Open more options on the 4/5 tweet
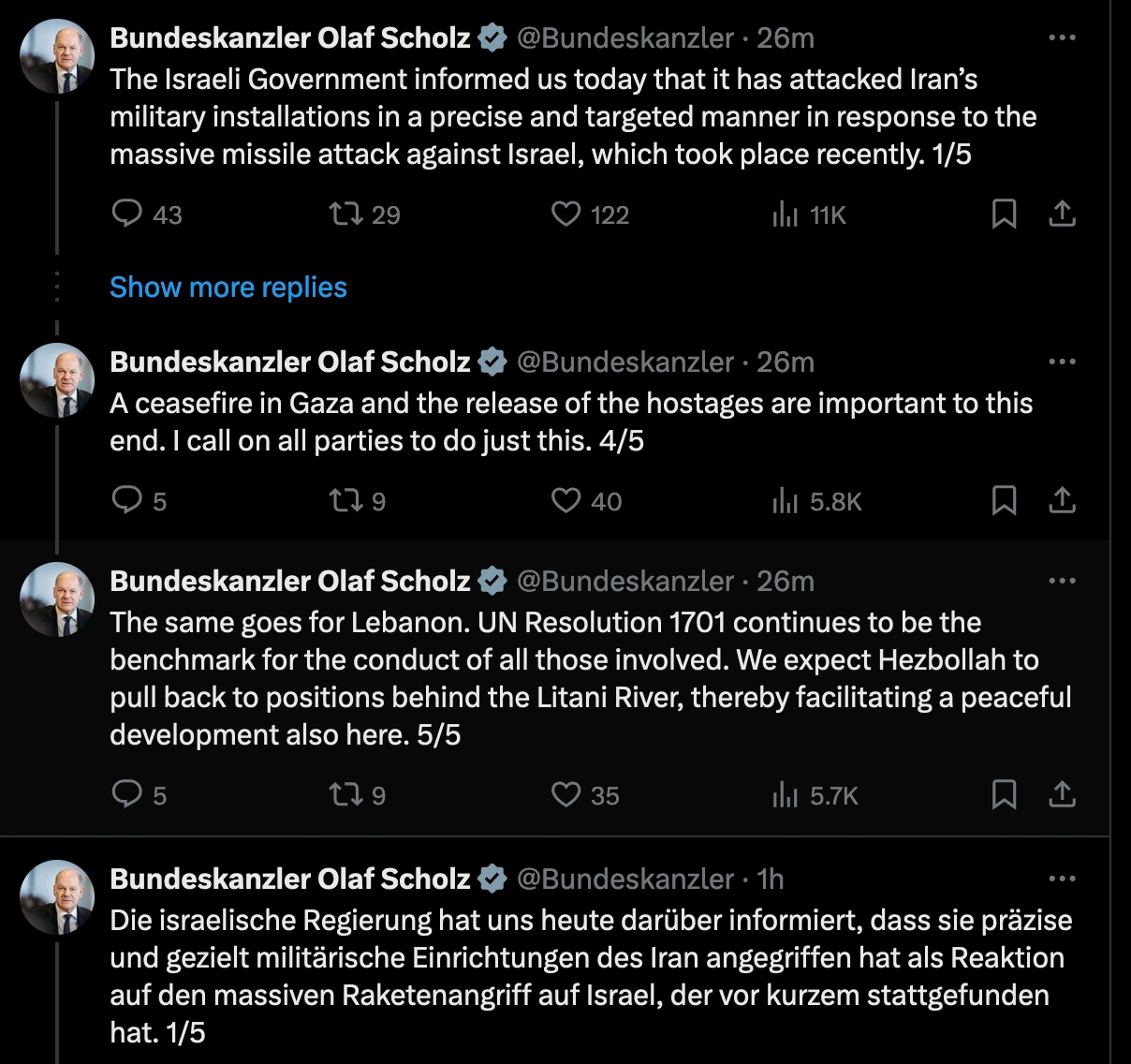 [x=1062, y=362]
